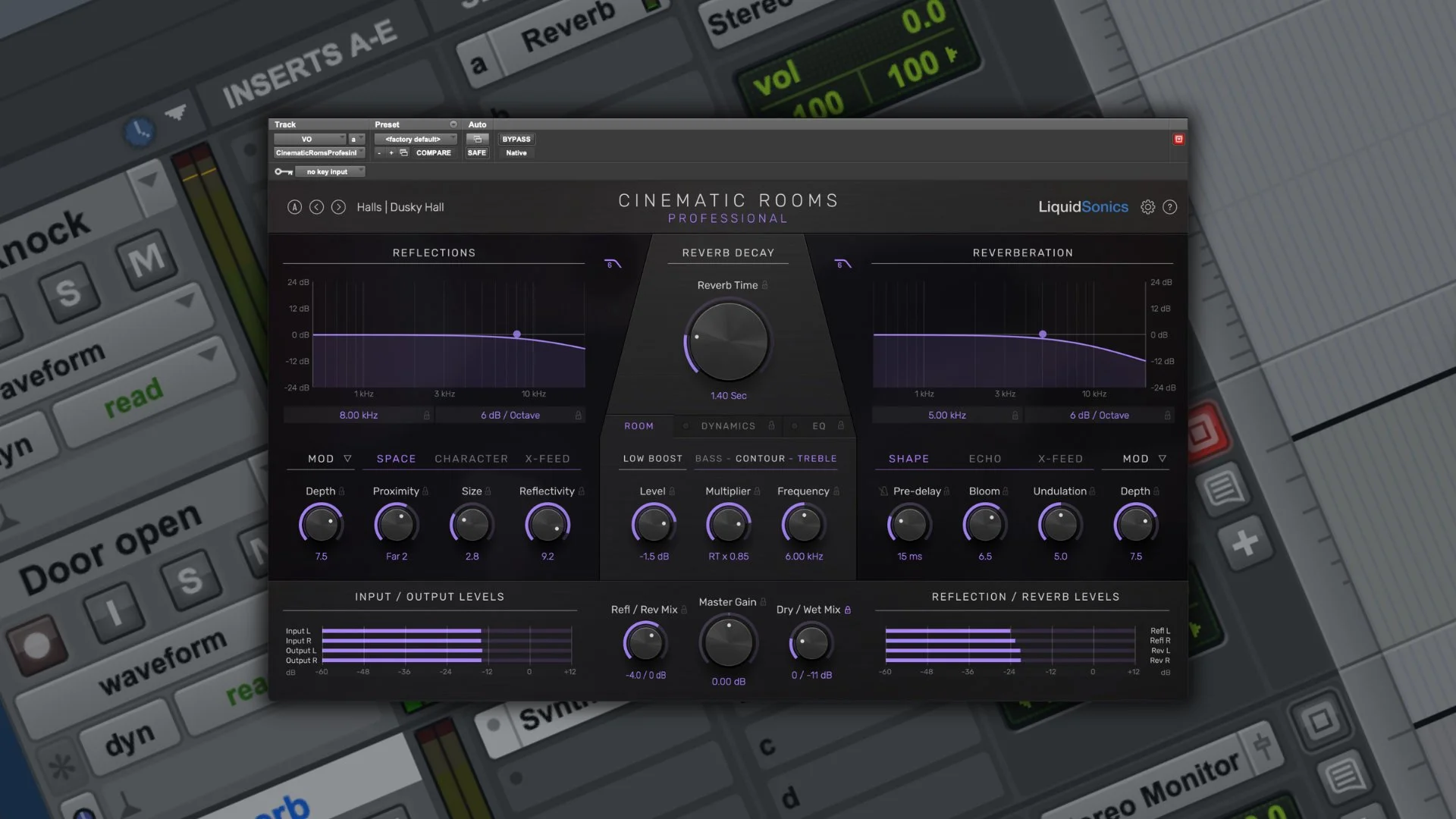Click the slope icon beside Reflections graph
The height and width of the screenshot is (819, 1456).
[612, 264]
